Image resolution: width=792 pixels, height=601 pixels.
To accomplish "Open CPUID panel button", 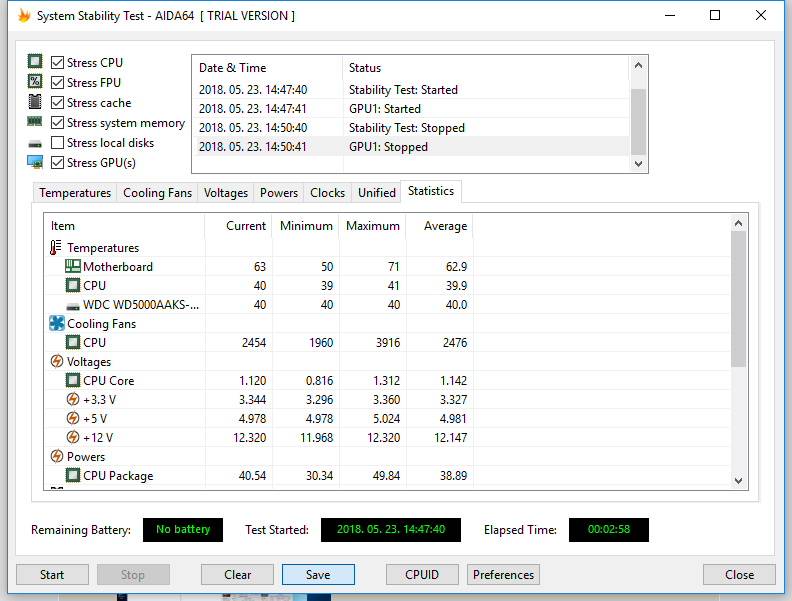I will click(422, 575).
